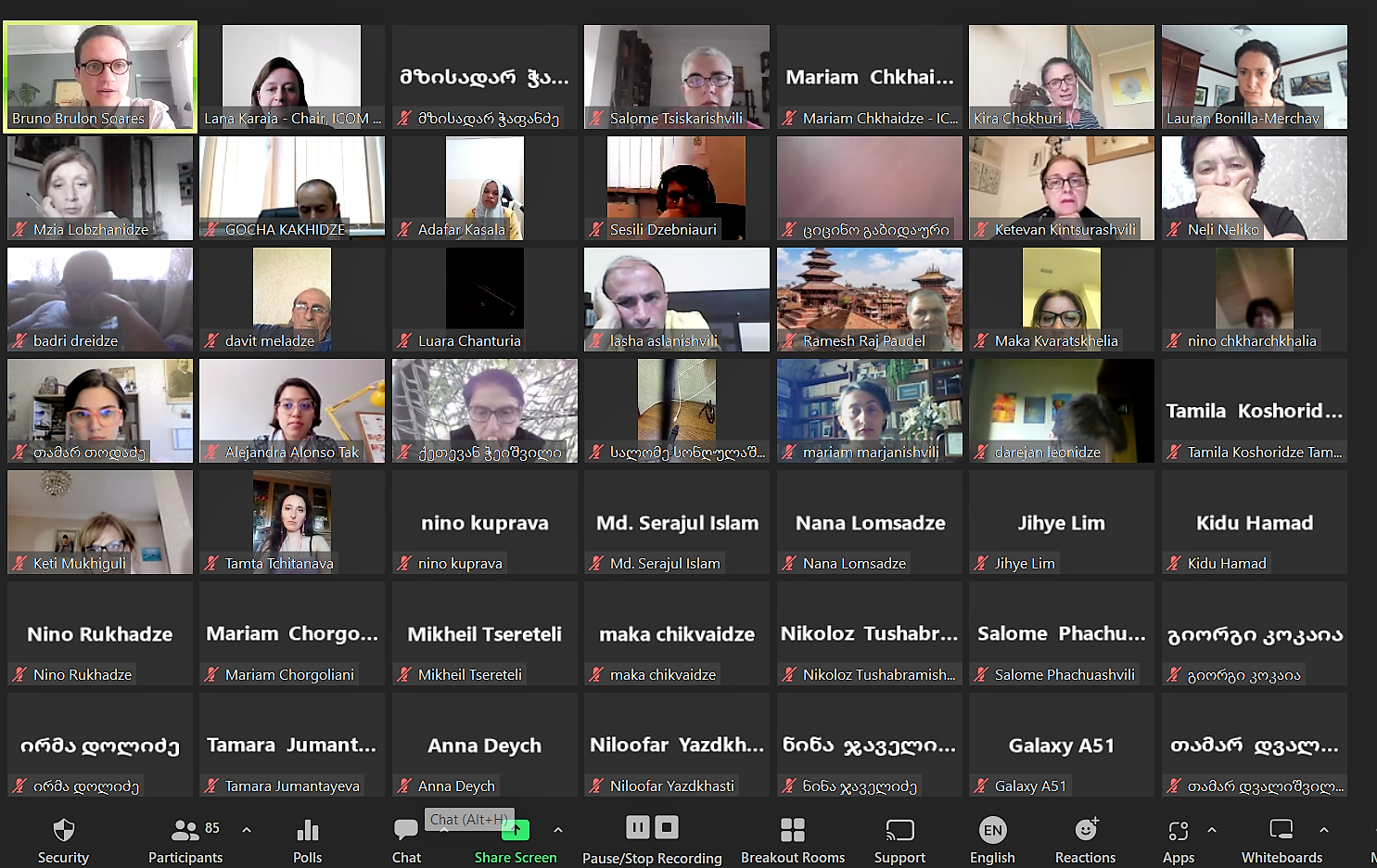Screen dimensions: 1377x868
Task: Open the Apps icon
Action: pos(1178,830)
